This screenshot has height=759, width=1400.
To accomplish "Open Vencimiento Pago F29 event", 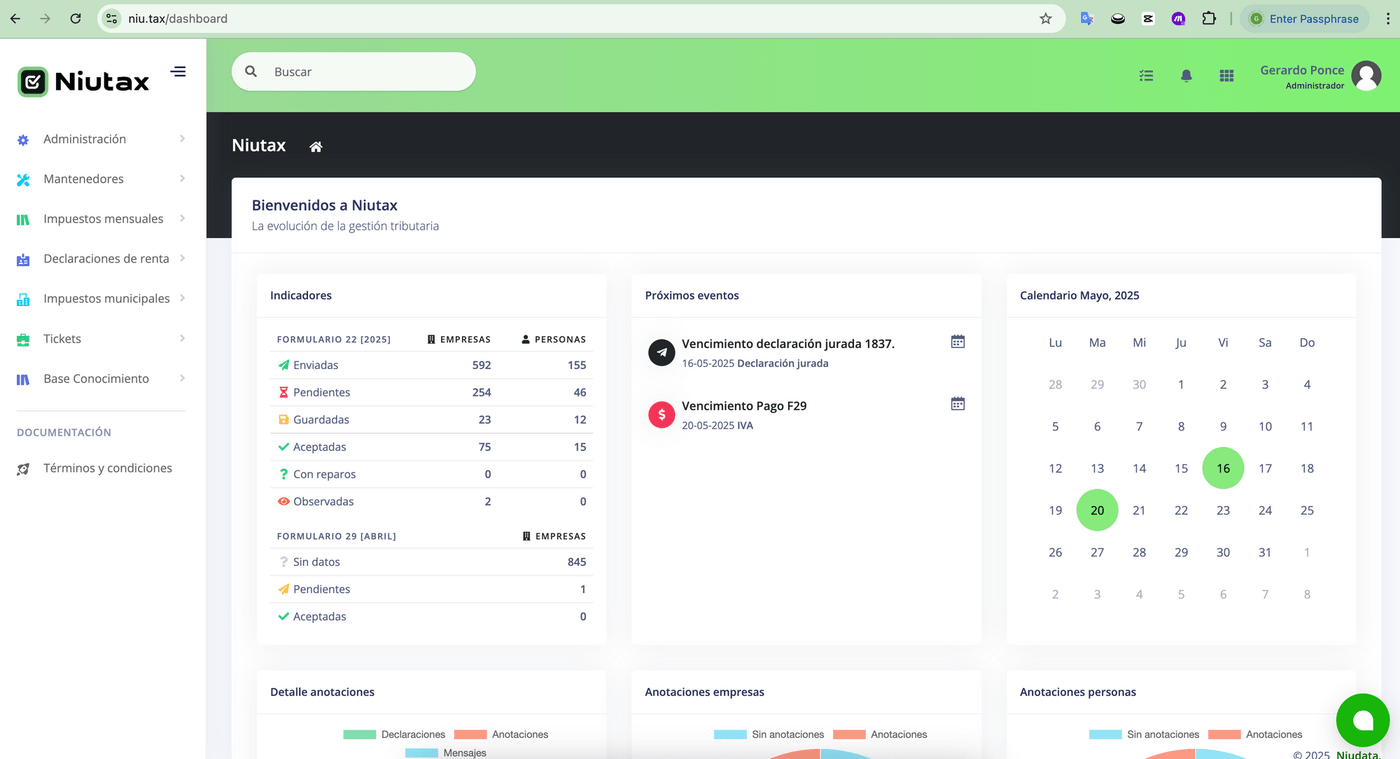I will pos(744,406).
